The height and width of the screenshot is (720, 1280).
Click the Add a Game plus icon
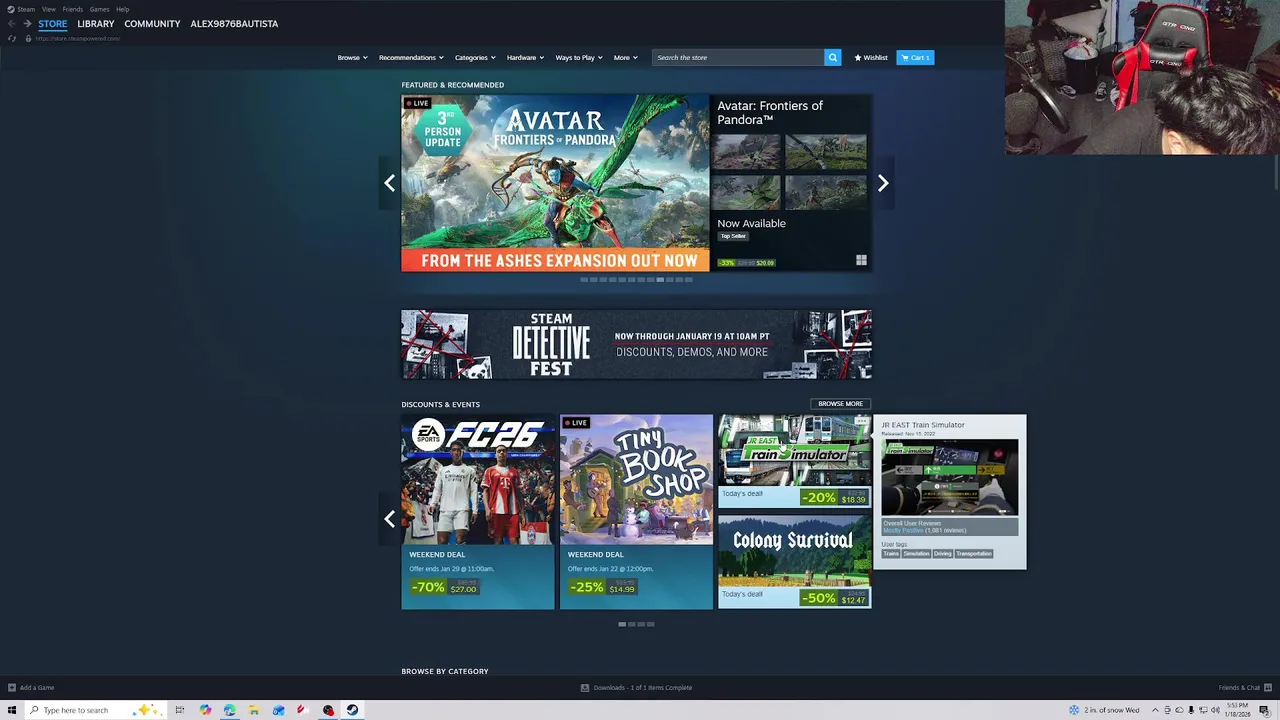click(12, 687)
